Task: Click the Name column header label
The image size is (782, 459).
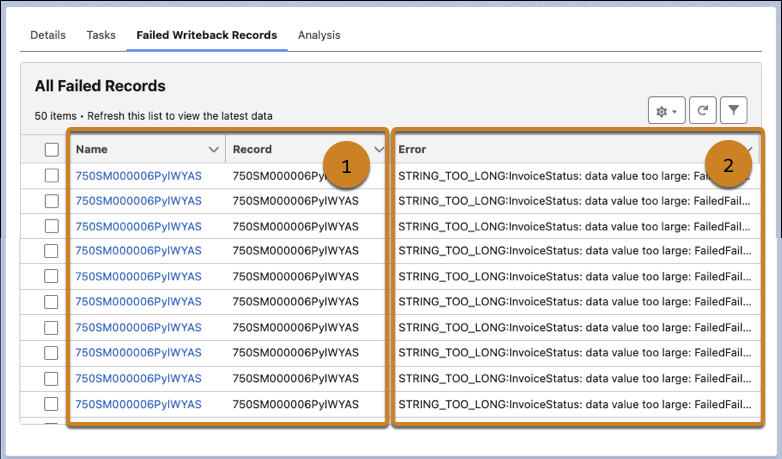Action: pyautogui.click(x=92, y=149)
